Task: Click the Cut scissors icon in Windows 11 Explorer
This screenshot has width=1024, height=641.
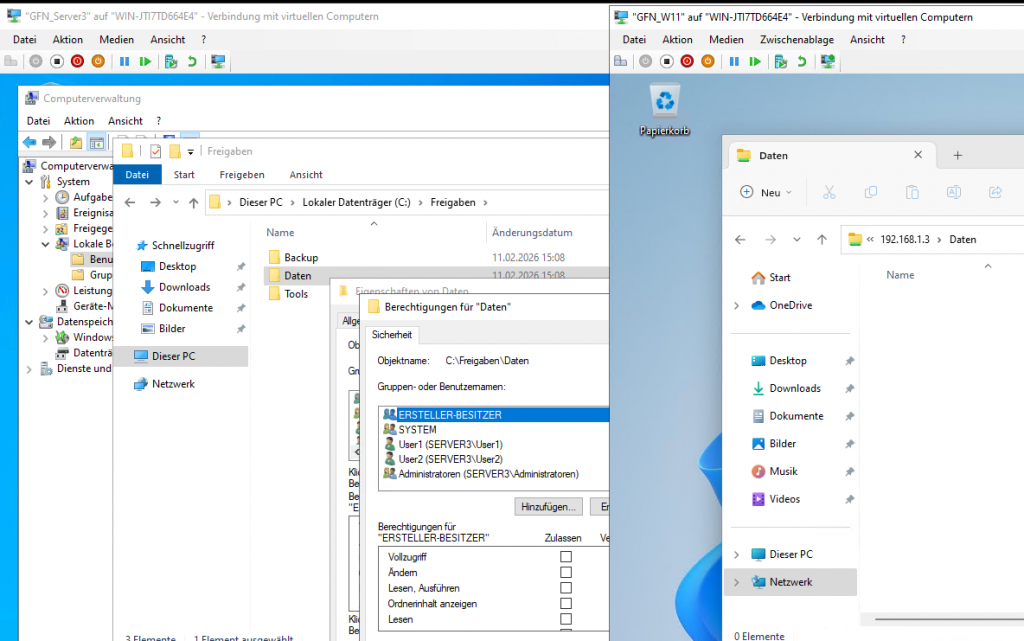Action: [829, 192]
